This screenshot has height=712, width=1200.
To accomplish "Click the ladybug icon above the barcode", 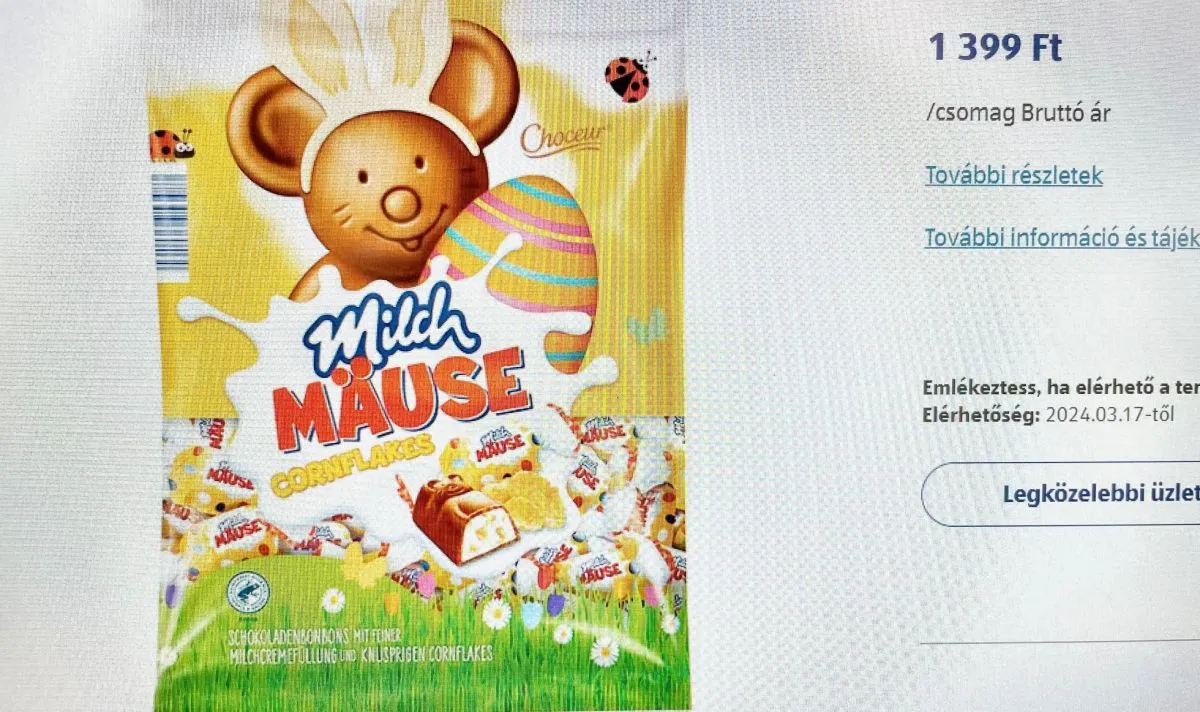I will (170, 146).
